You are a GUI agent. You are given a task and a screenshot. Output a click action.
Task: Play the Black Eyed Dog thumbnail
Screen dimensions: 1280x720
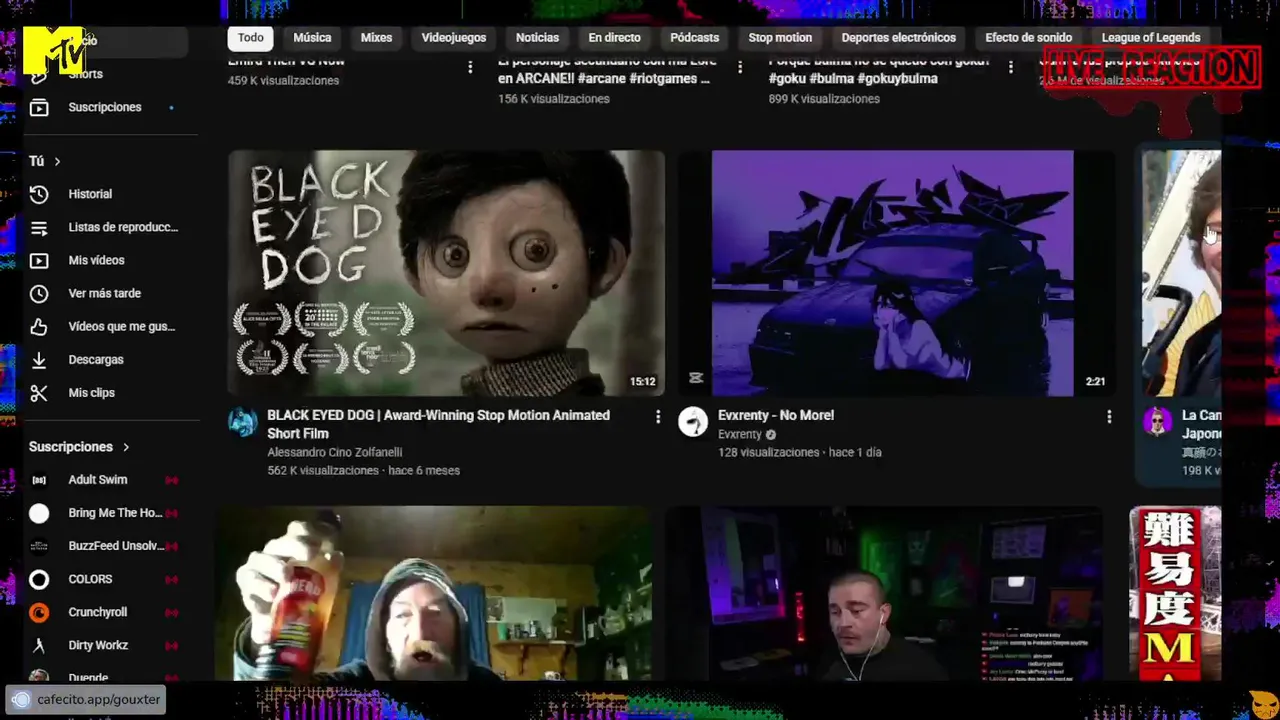click(x=446, y=273)
